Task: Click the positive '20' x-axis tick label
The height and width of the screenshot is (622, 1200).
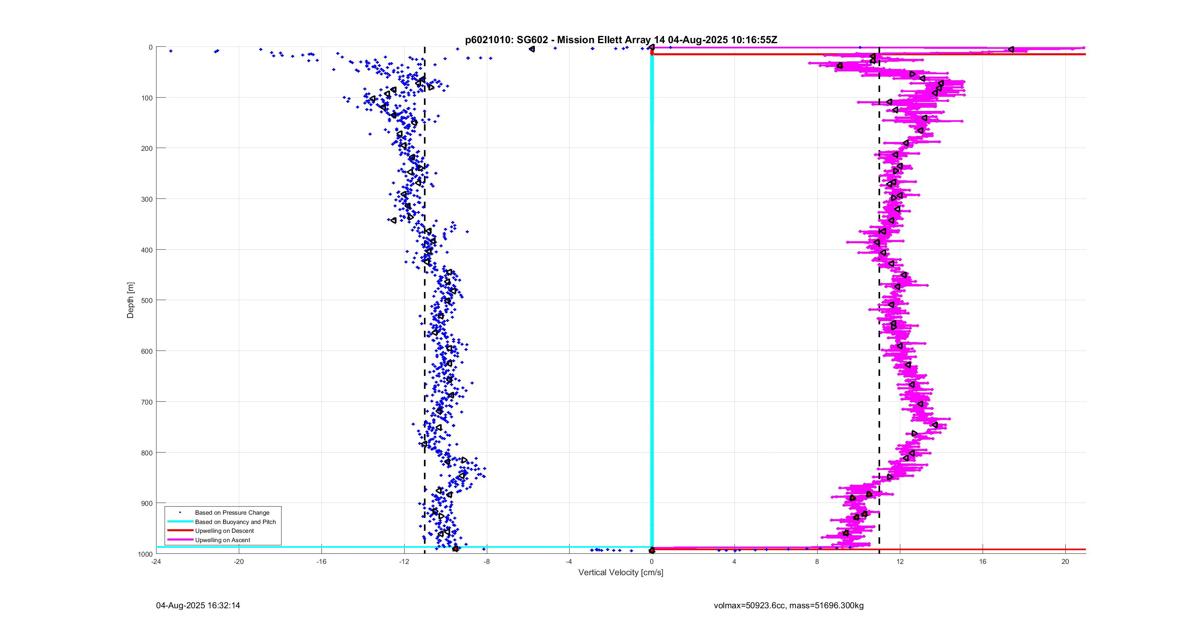Action: click(x=1065, y=561)
